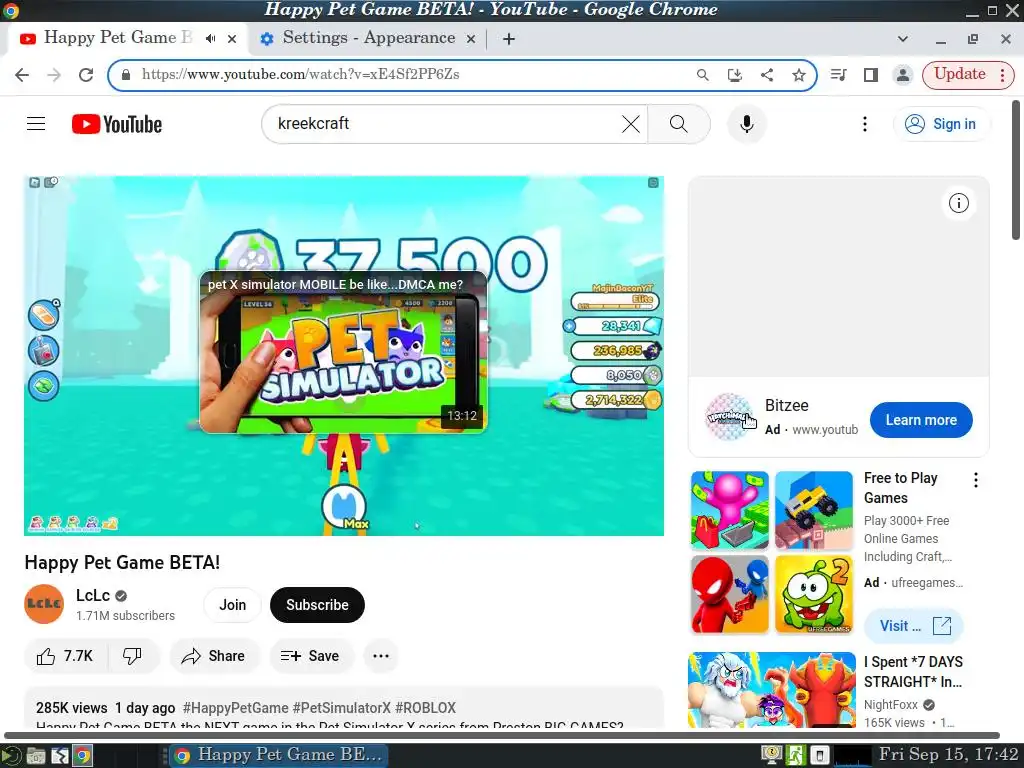Save video to a playlist

click(x=311, y=656)
